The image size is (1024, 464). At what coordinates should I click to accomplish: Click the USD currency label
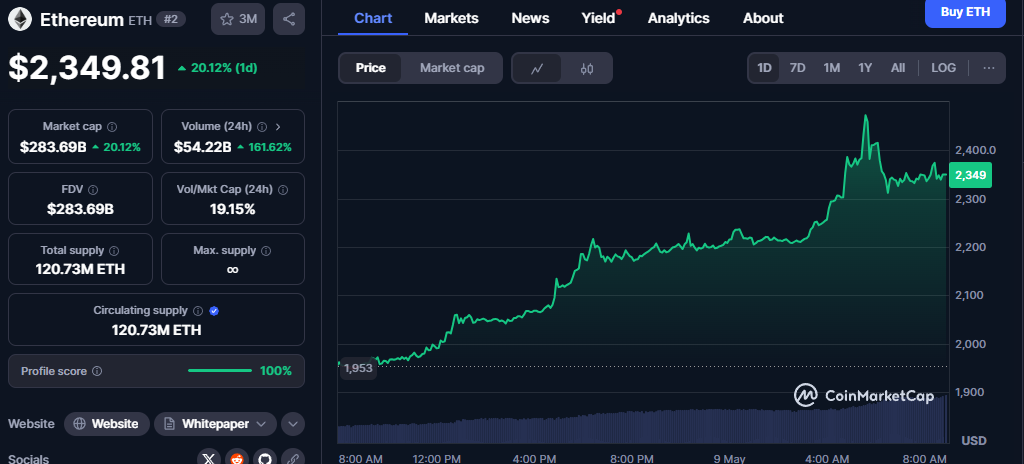(974, 440)
